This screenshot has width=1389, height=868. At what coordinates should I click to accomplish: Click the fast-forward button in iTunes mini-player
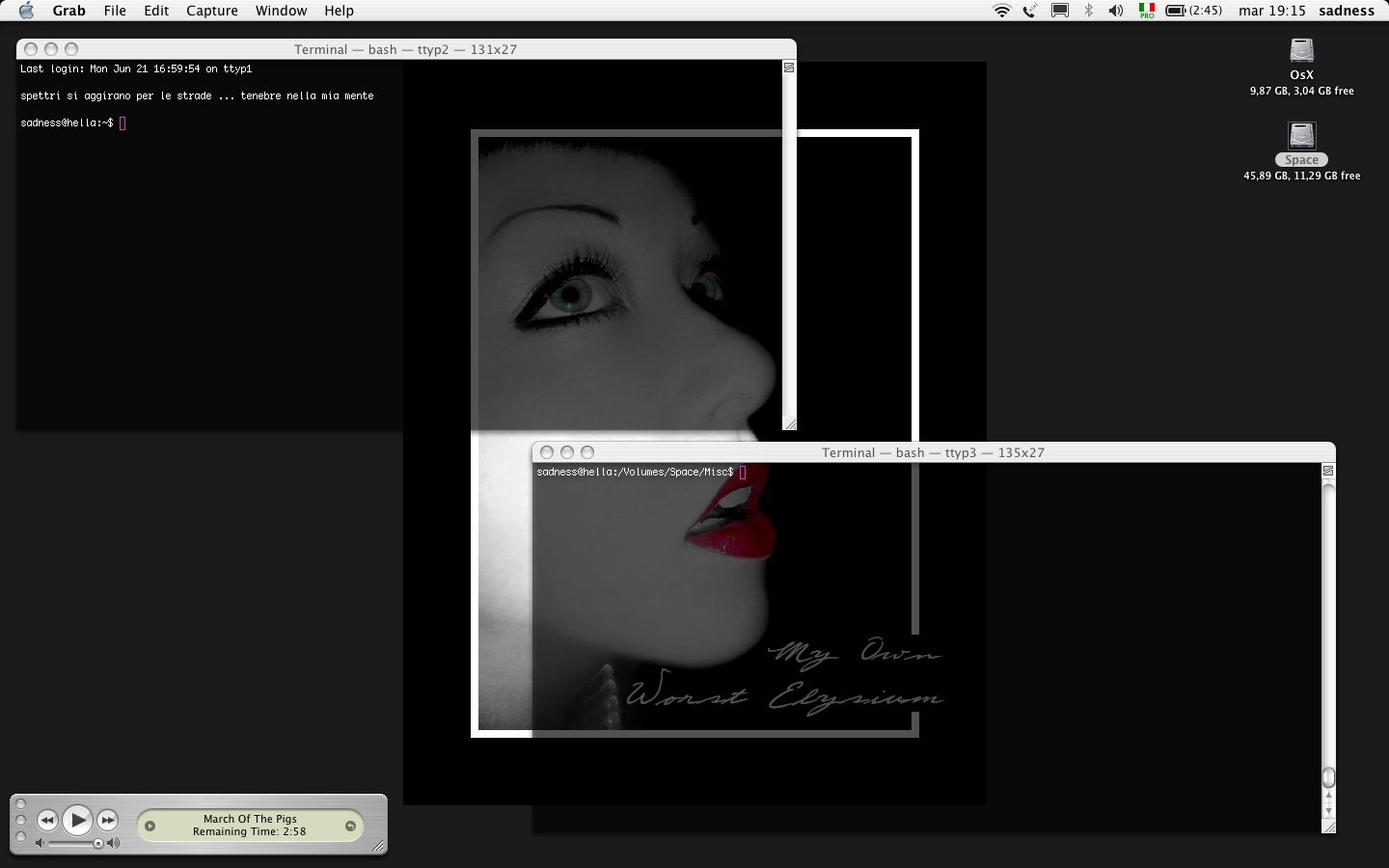pyautogui.click(x=108, y=821)
